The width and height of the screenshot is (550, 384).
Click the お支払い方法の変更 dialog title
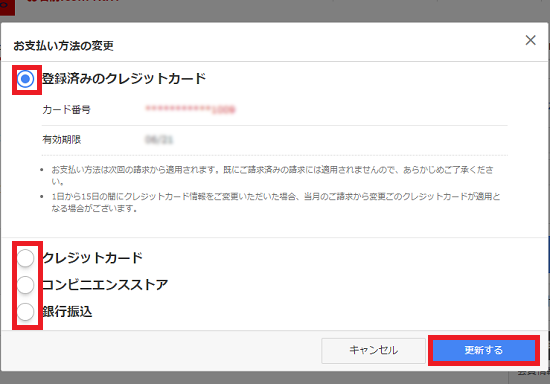[63, 46]
